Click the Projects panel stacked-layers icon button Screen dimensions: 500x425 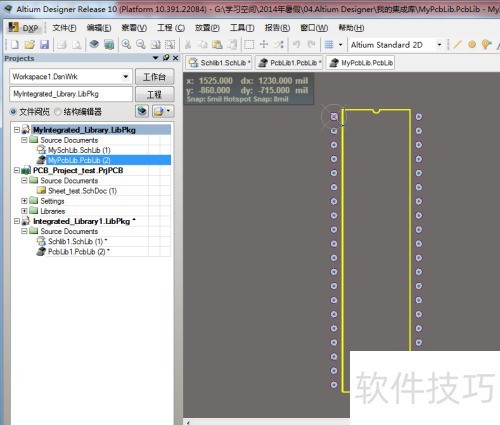pyautogui.click(x=142, y=111)
